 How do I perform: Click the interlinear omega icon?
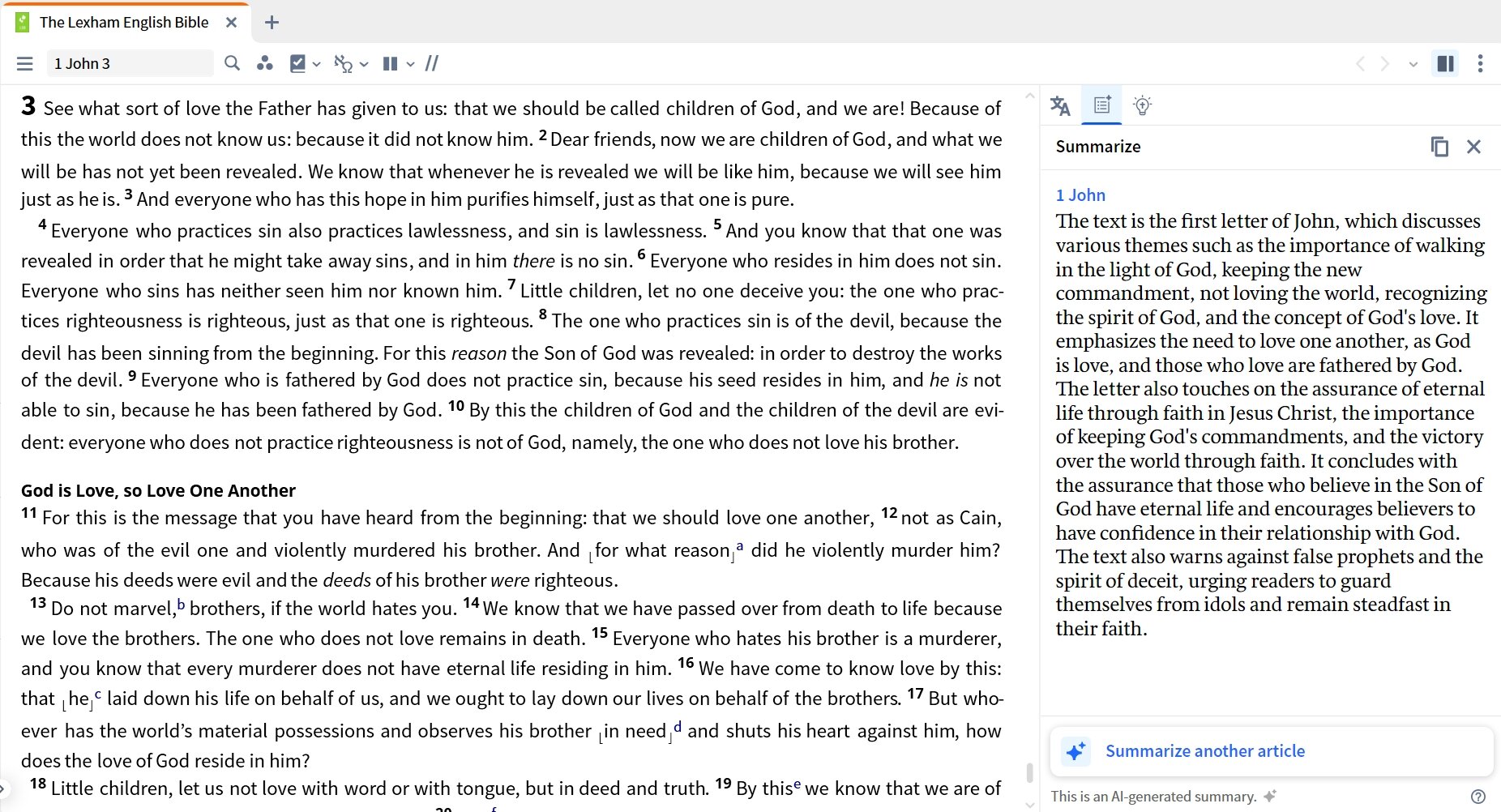click(x=344, y=64)
